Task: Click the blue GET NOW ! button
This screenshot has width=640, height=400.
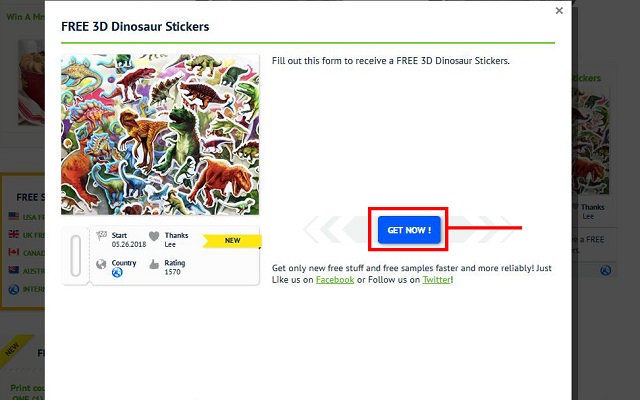Action: pos(409,230)
